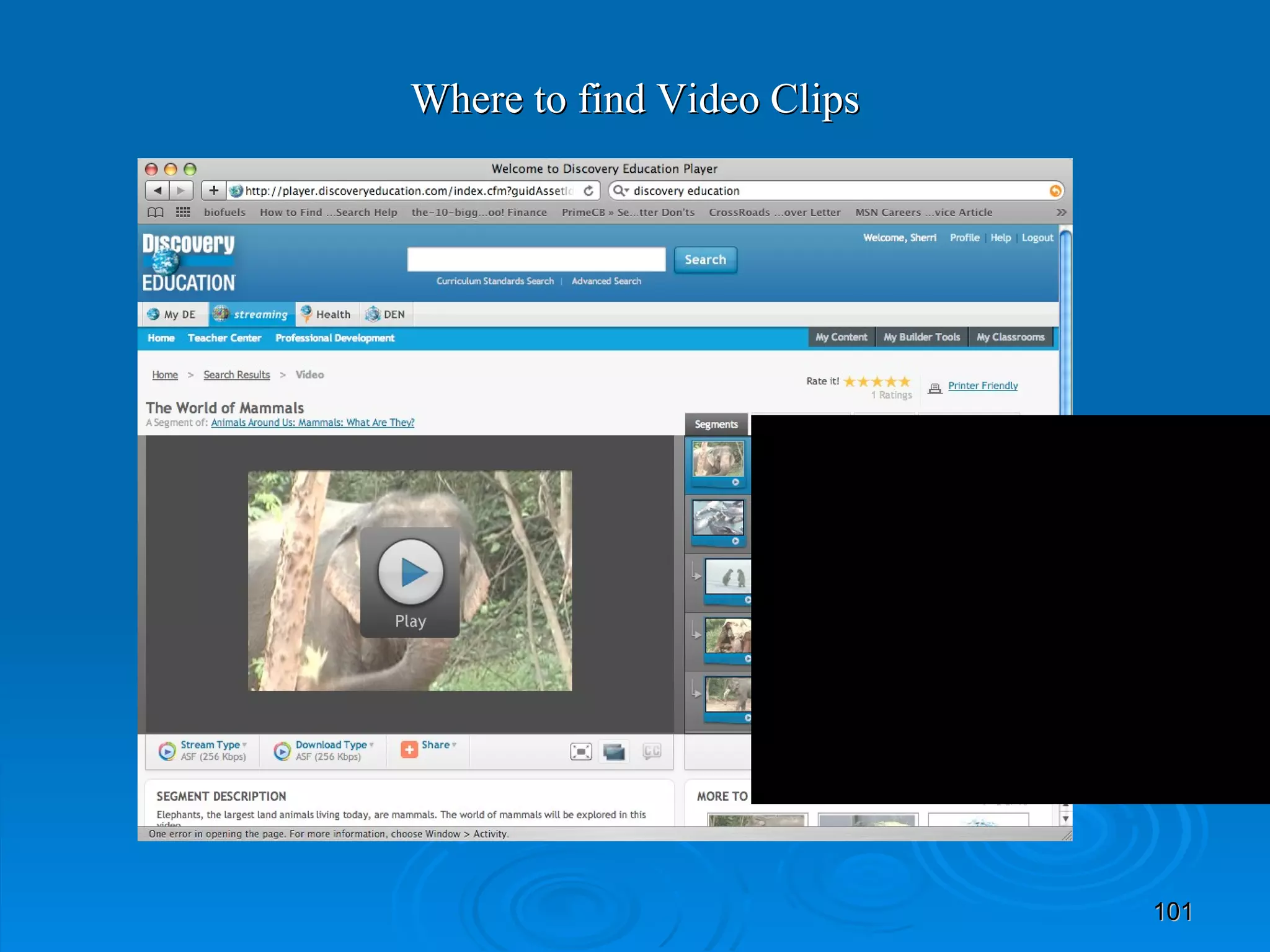
Task: Rate the video with the fifth star
Action: [905, 381]
